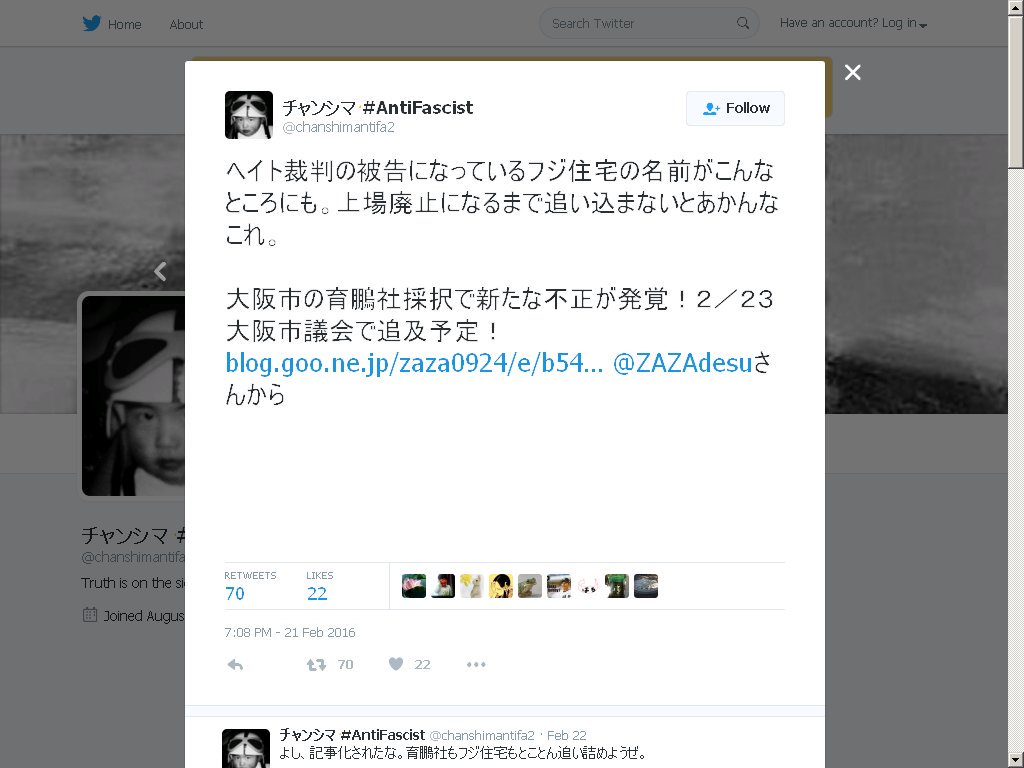
Task: Open the @ZAZAdesu mention link
Action: click(682, 363)
